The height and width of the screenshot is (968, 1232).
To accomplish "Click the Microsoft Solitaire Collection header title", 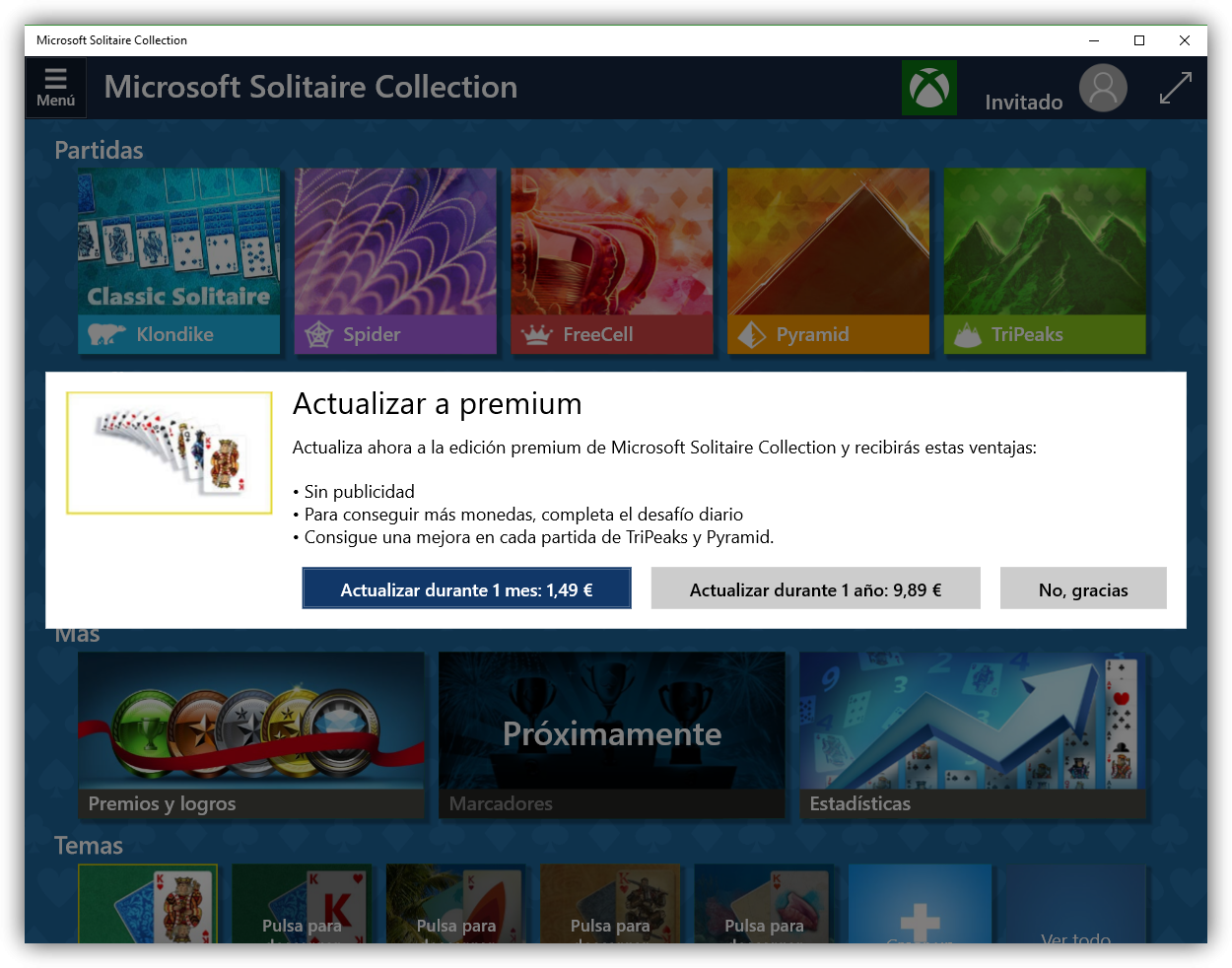I will click(310, 87).
